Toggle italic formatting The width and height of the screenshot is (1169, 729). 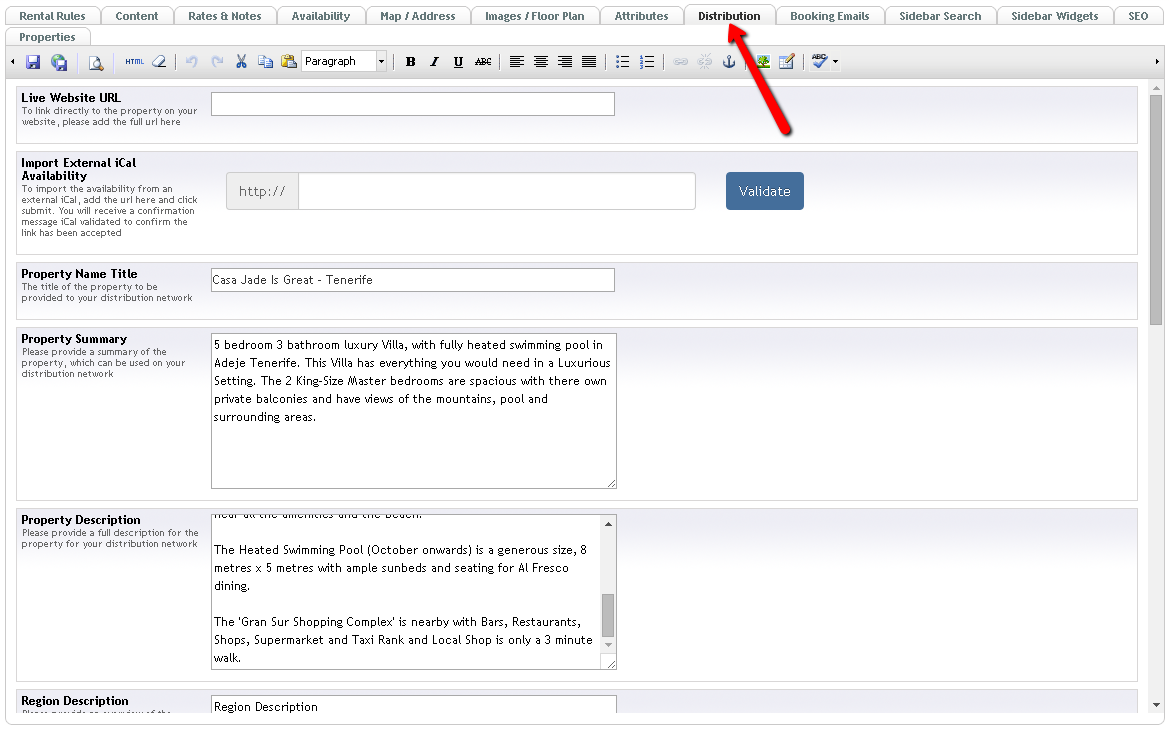pos(434,62)
